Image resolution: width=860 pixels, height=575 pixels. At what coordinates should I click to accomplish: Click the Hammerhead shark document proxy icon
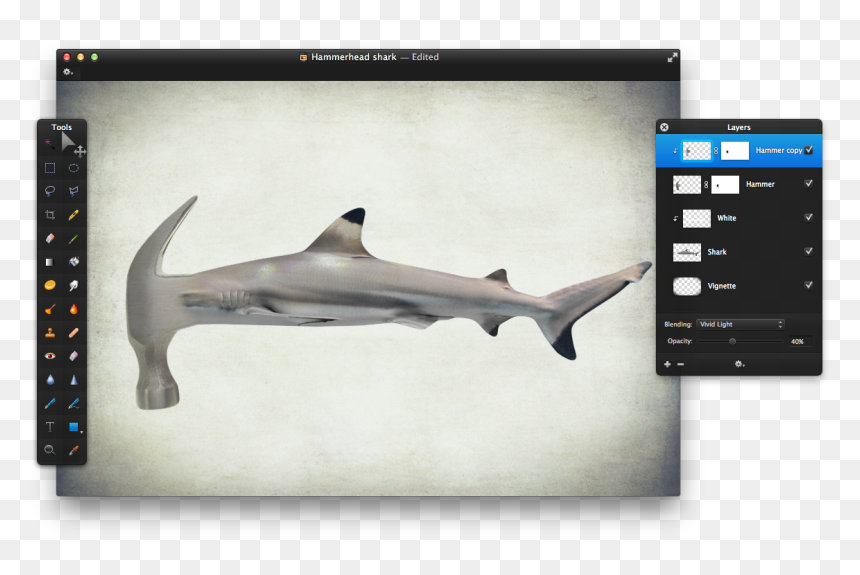(303, 57)
